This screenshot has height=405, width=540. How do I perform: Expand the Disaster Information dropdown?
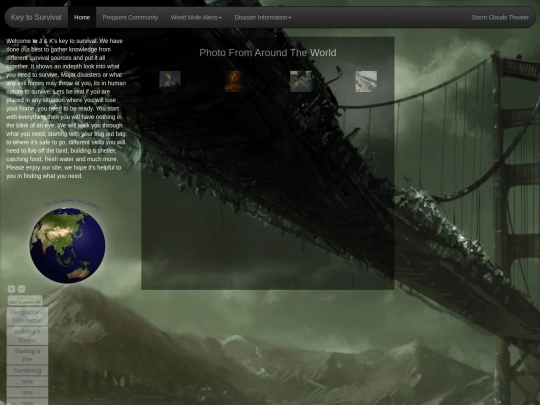(263, 17)
